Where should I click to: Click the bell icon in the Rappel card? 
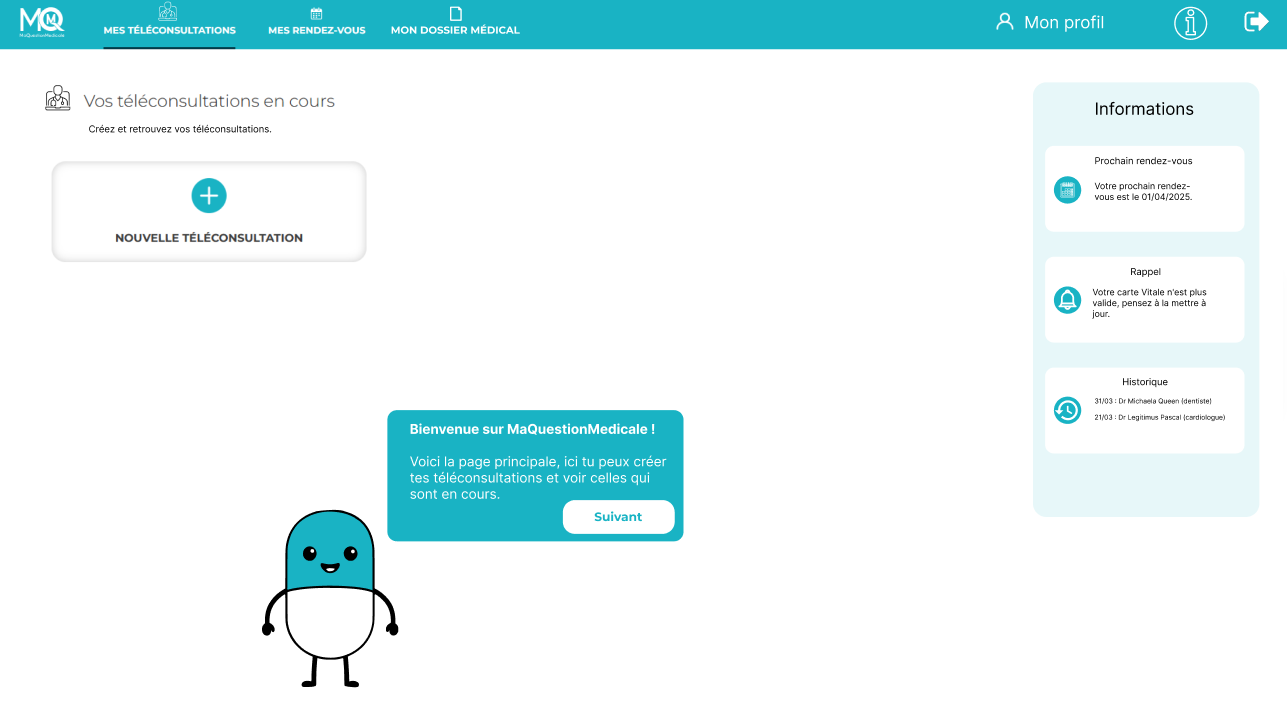pos(1067,300)
